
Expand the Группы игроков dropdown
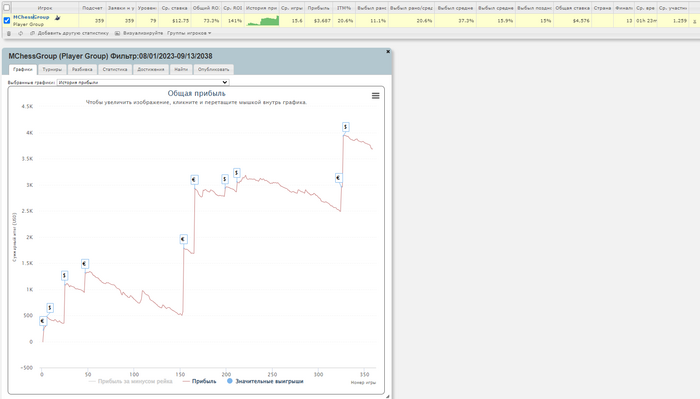[189, 33]
